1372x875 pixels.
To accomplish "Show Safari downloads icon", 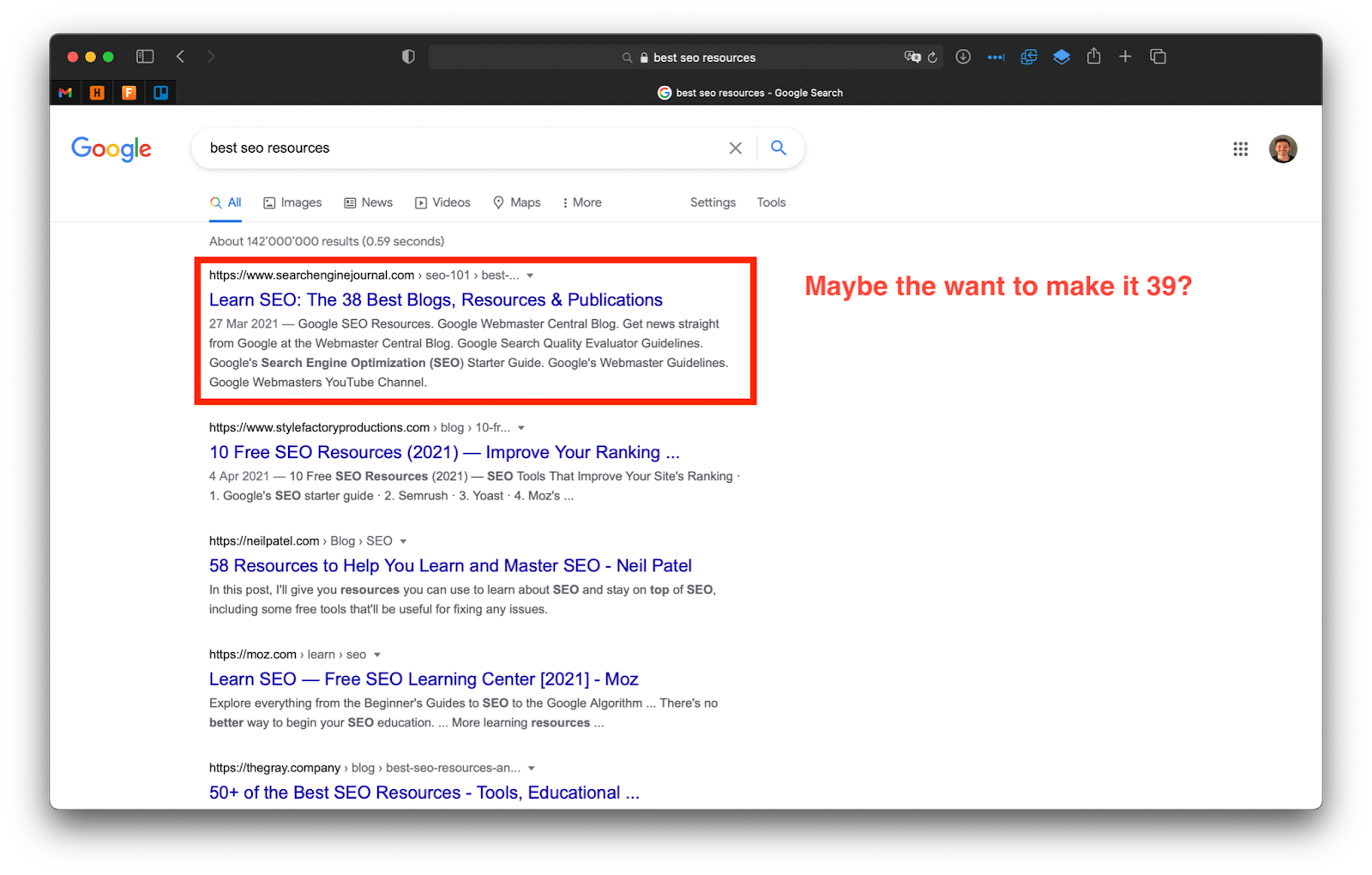I will 963,57.
